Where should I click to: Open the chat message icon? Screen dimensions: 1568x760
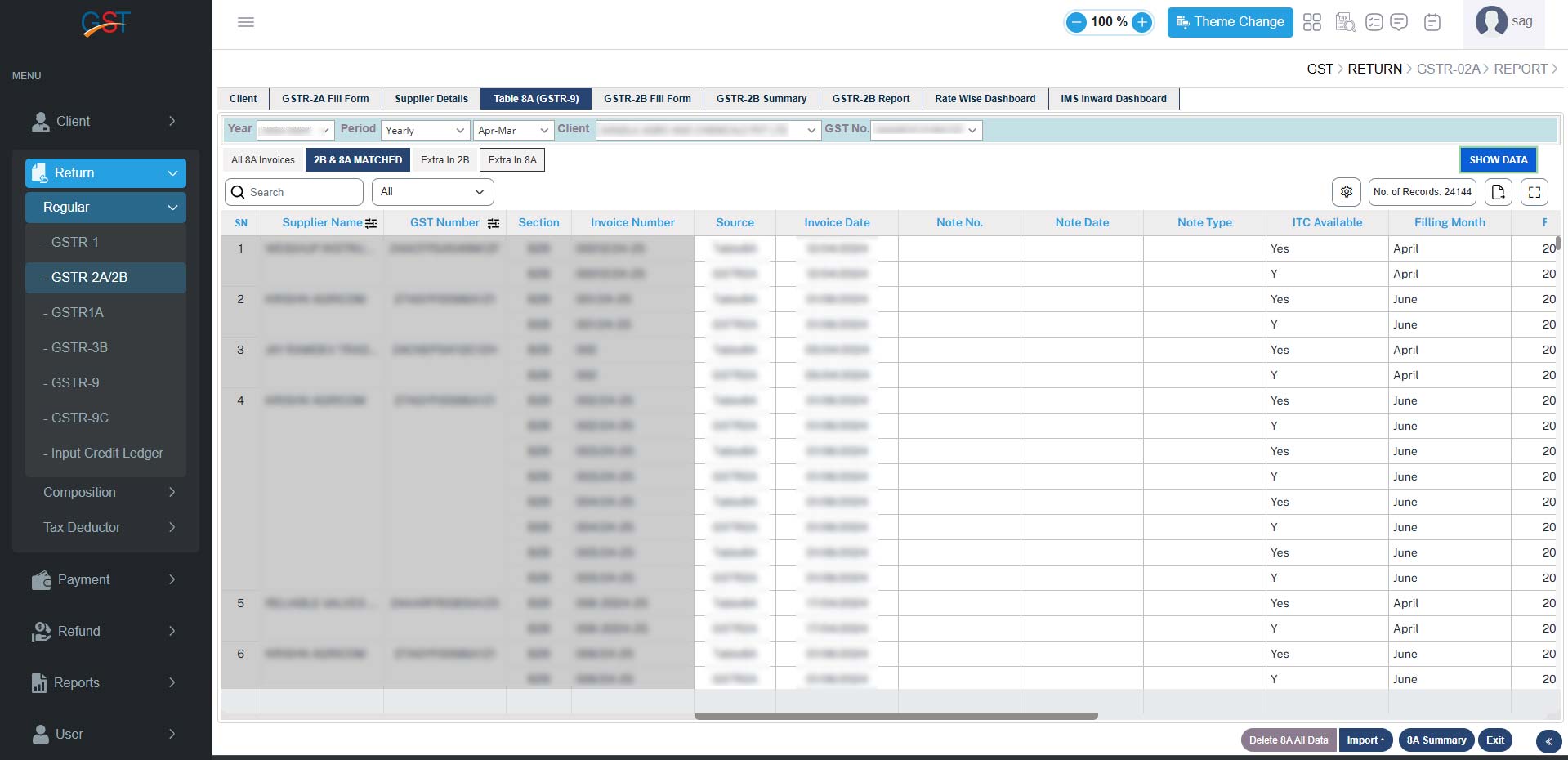1399,22
